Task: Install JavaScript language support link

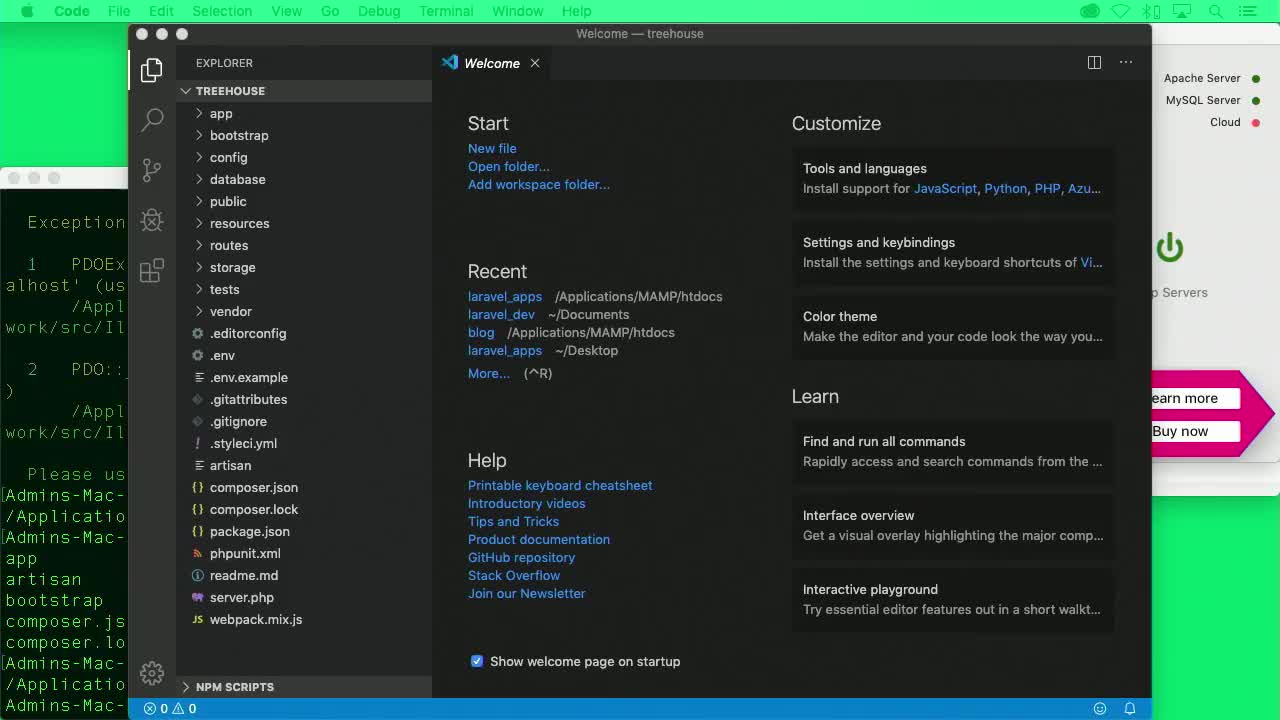Action: 945,188
